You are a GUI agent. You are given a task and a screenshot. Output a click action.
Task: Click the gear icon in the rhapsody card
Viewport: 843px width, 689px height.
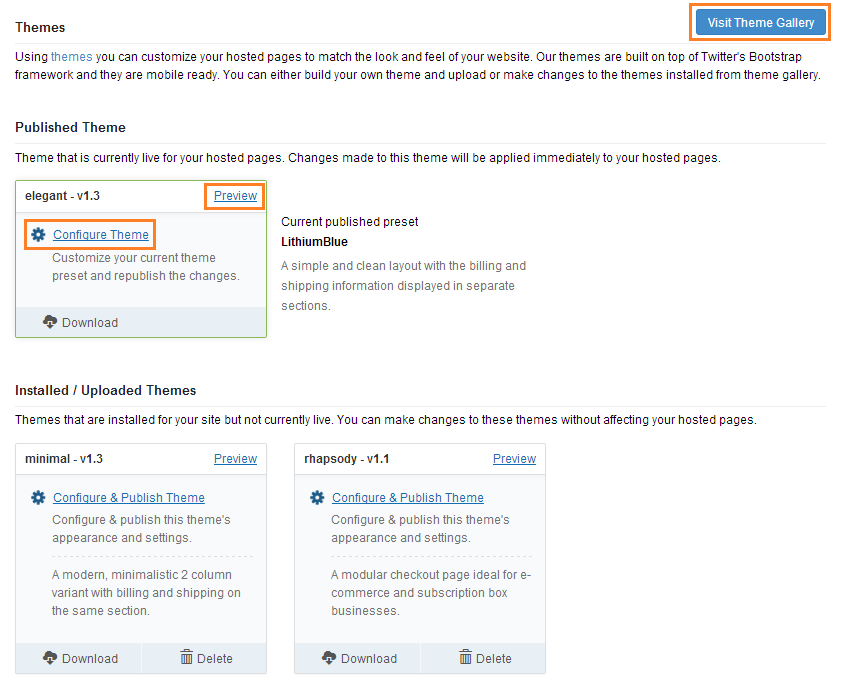317,498
